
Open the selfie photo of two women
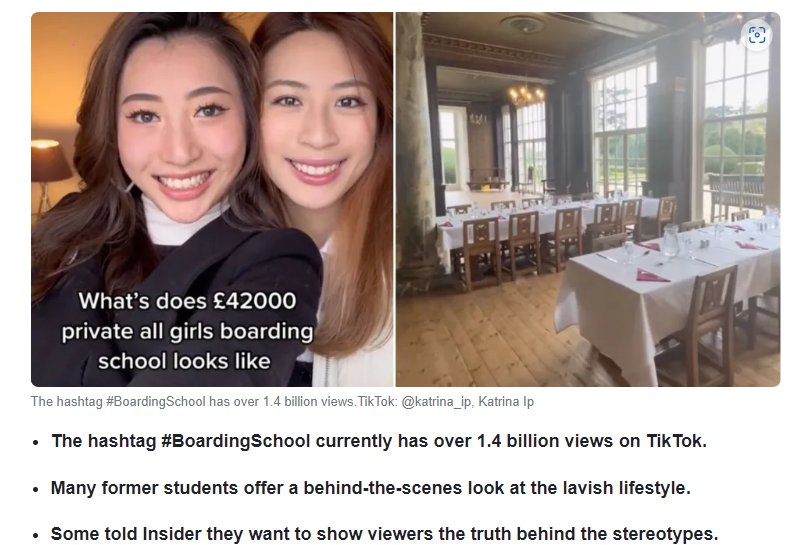(x=212, y=200)
